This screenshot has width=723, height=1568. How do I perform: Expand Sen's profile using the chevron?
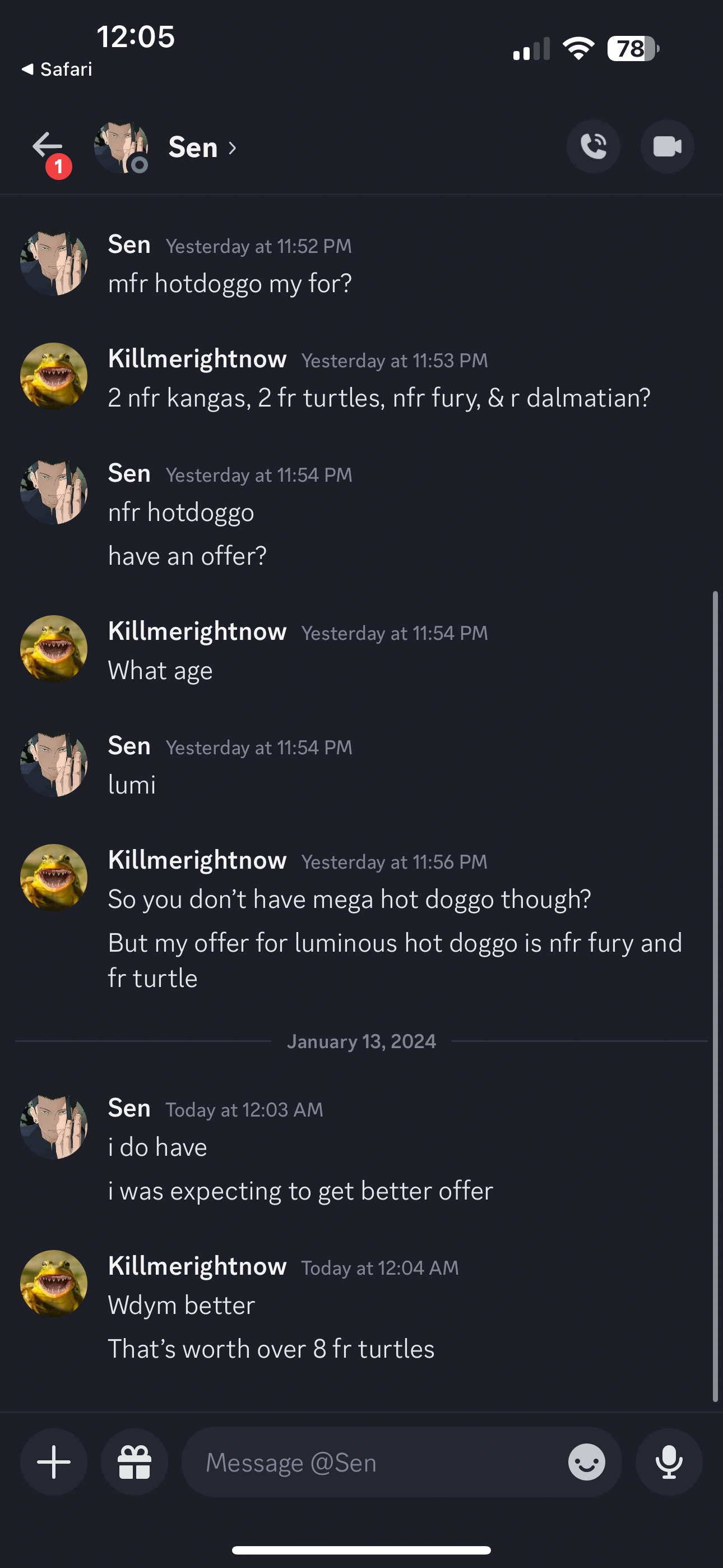pos(231,148)
